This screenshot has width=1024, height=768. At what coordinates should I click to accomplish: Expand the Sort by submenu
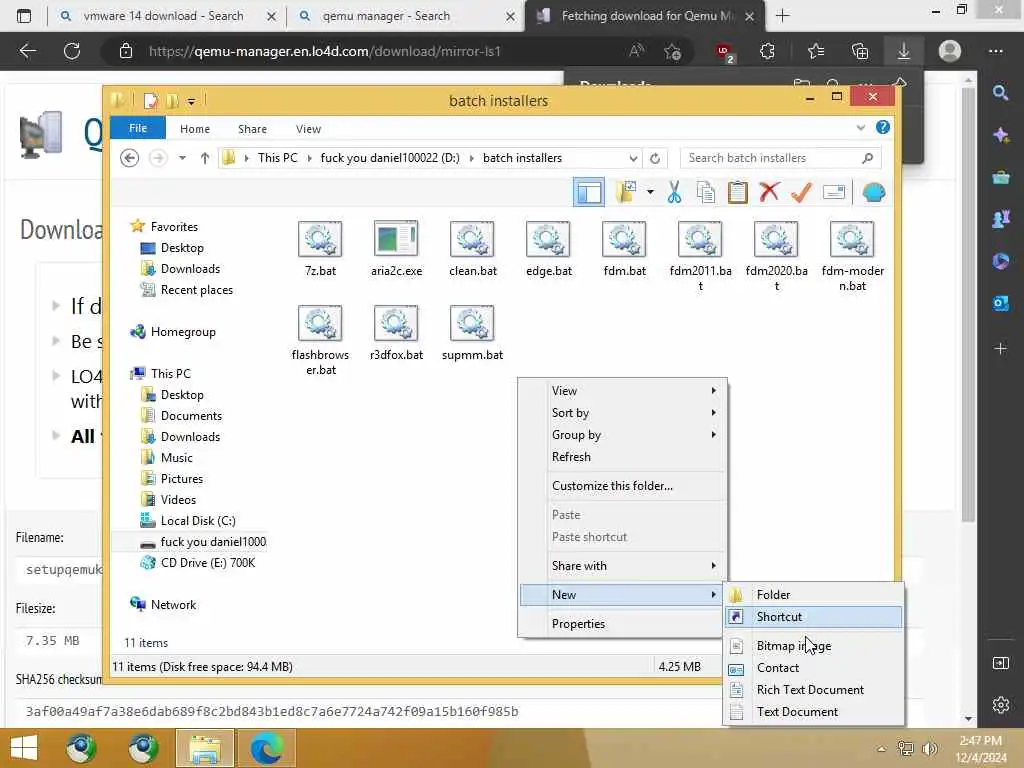[623, 413]
